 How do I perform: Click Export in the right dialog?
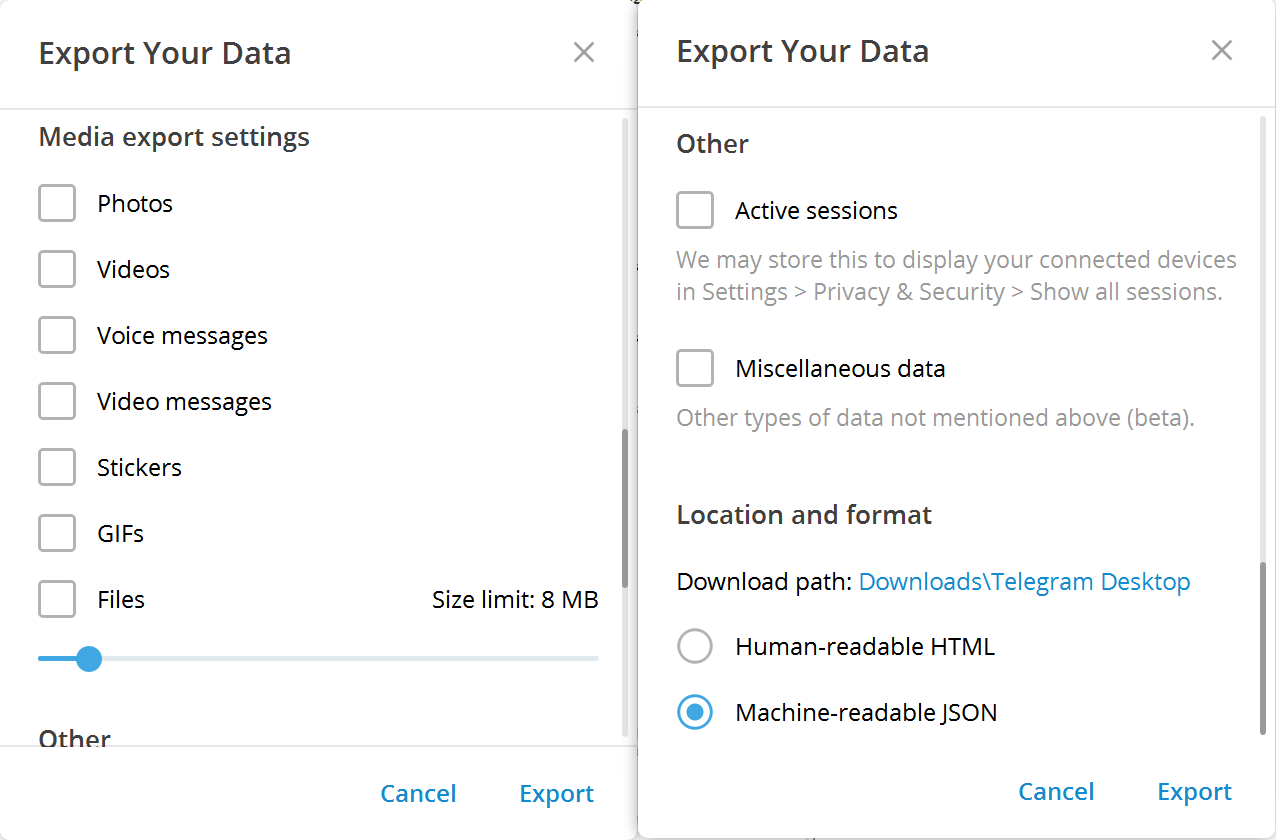[1194, 792]
